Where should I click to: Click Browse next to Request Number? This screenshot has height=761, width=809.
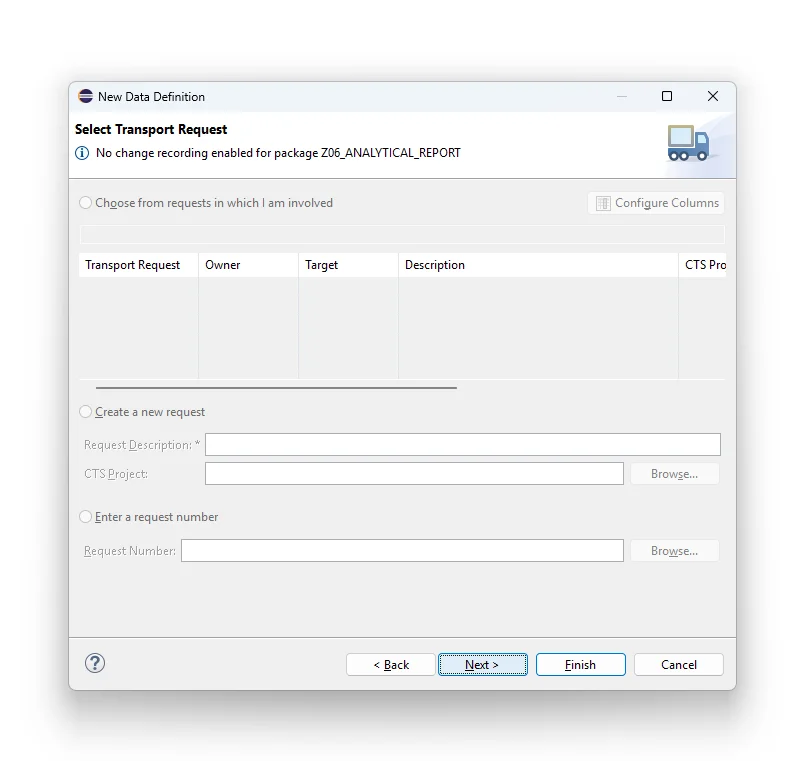pos(674,550)
